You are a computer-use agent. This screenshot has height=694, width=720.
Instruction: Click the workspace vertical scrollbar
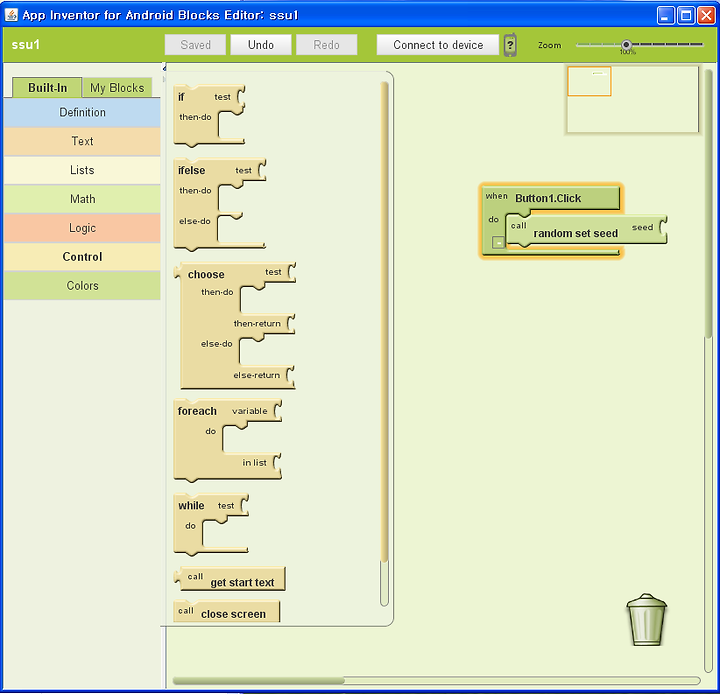point(709,204)
